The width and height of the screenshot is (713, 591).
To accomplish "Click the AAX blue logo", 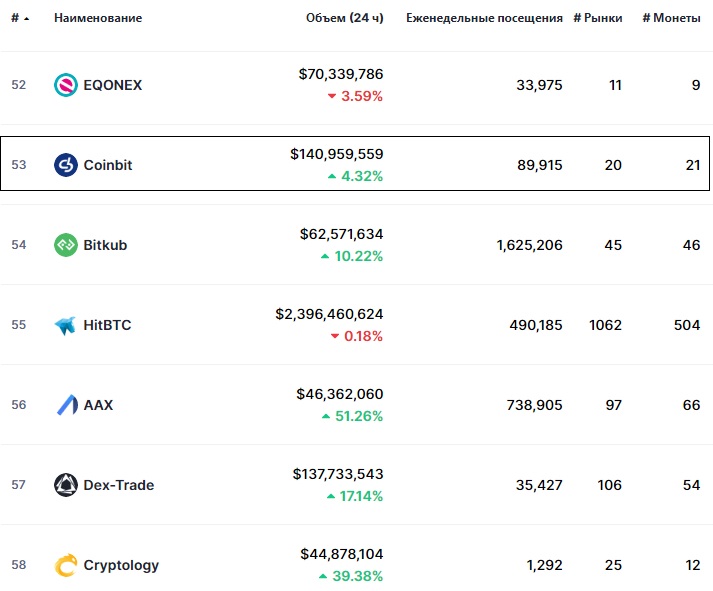I will pyautogui.click(x=67, y=405).
